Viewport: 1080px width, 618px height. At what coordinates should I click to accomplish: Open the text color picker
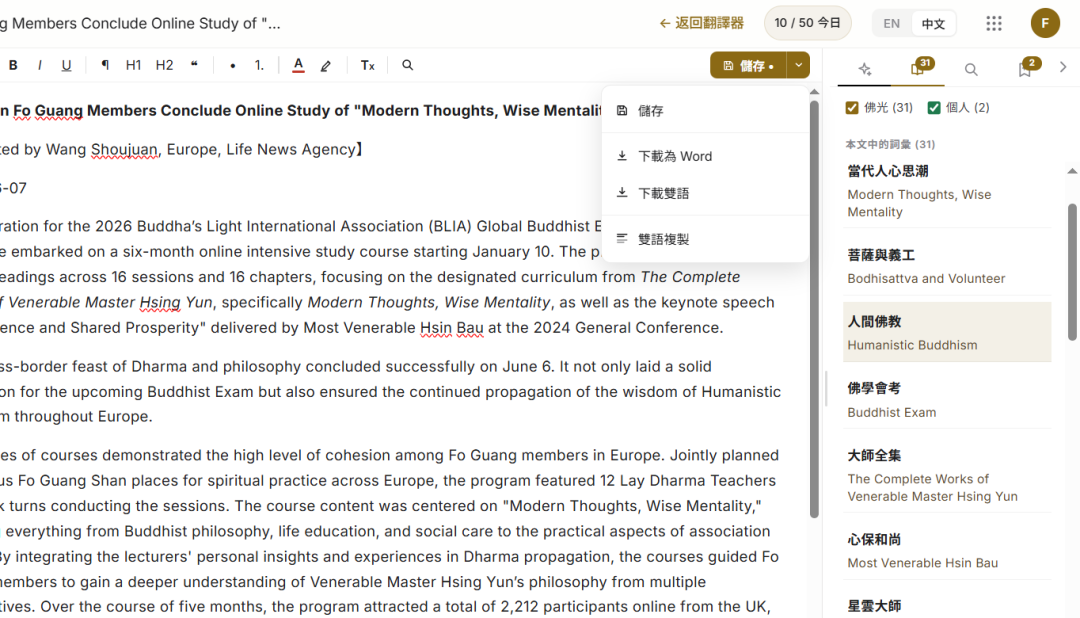click(x=298, y=65)
